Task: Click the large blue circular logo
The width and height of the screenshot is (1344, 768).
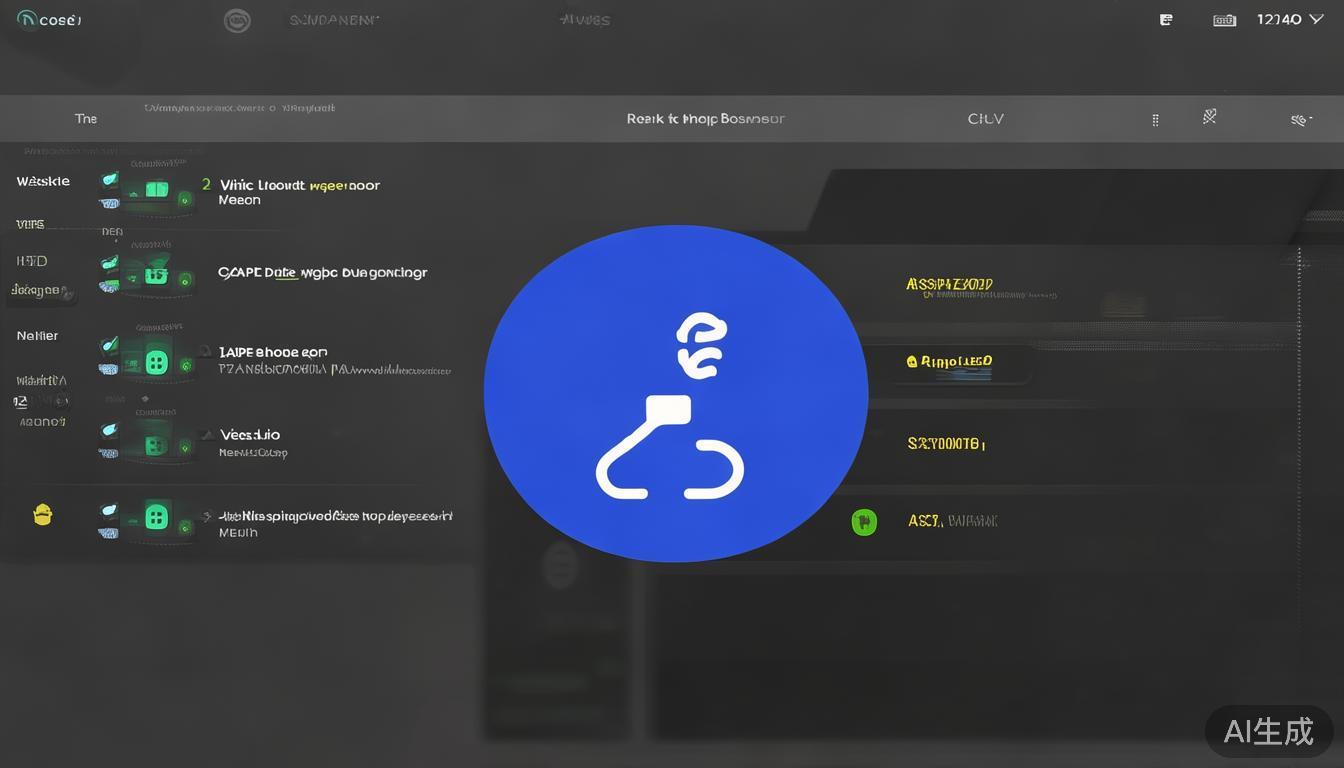Action: point(676,393)
